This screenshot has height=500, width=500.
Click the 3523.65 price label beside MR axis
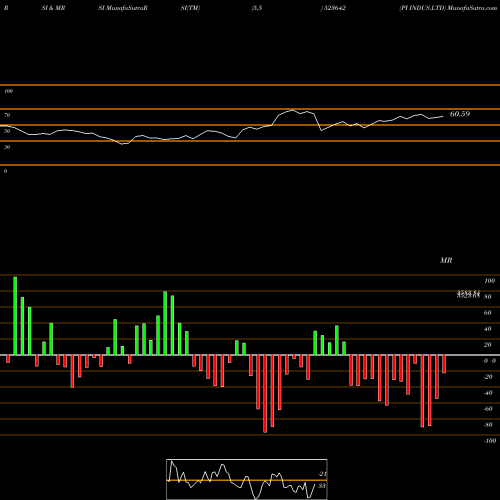pos(468,296)
